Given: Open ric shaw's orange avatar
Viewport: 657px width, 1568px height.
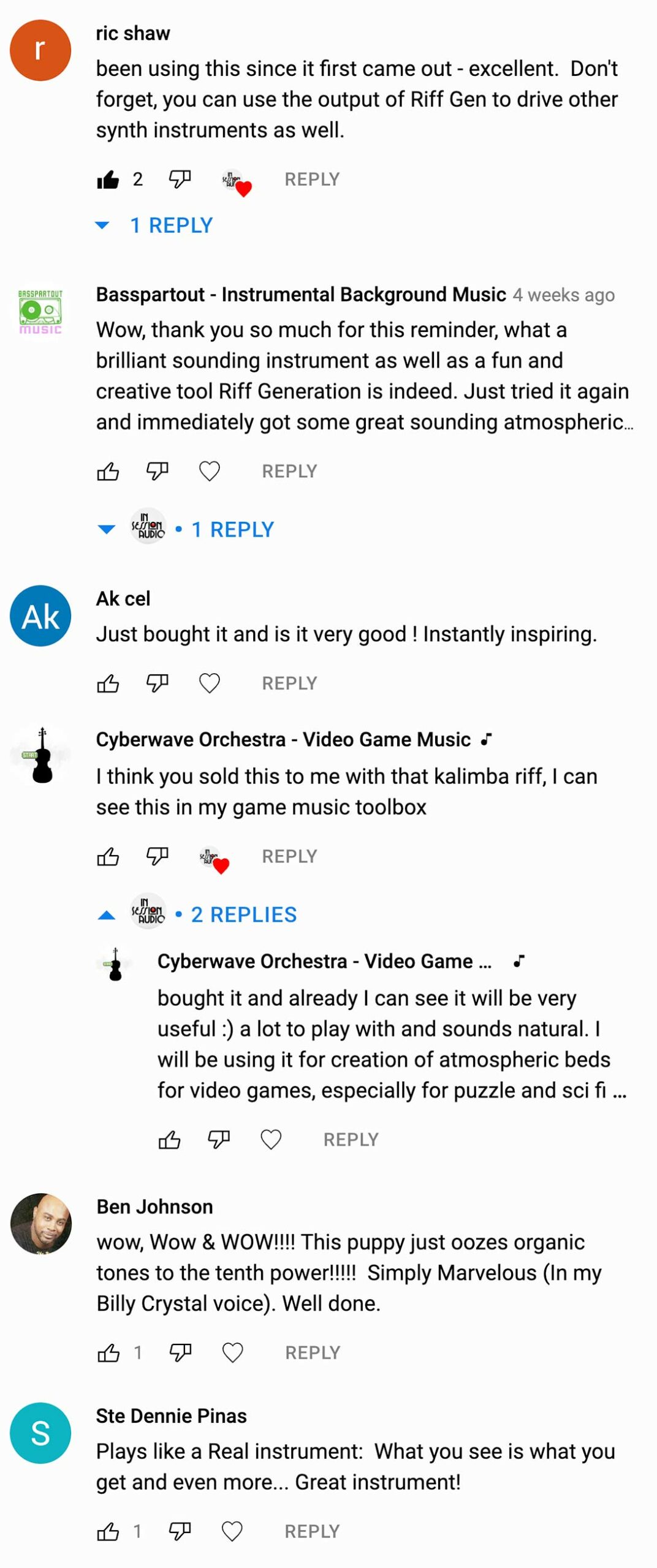Looking at the screenshot, I should (40, 50).
